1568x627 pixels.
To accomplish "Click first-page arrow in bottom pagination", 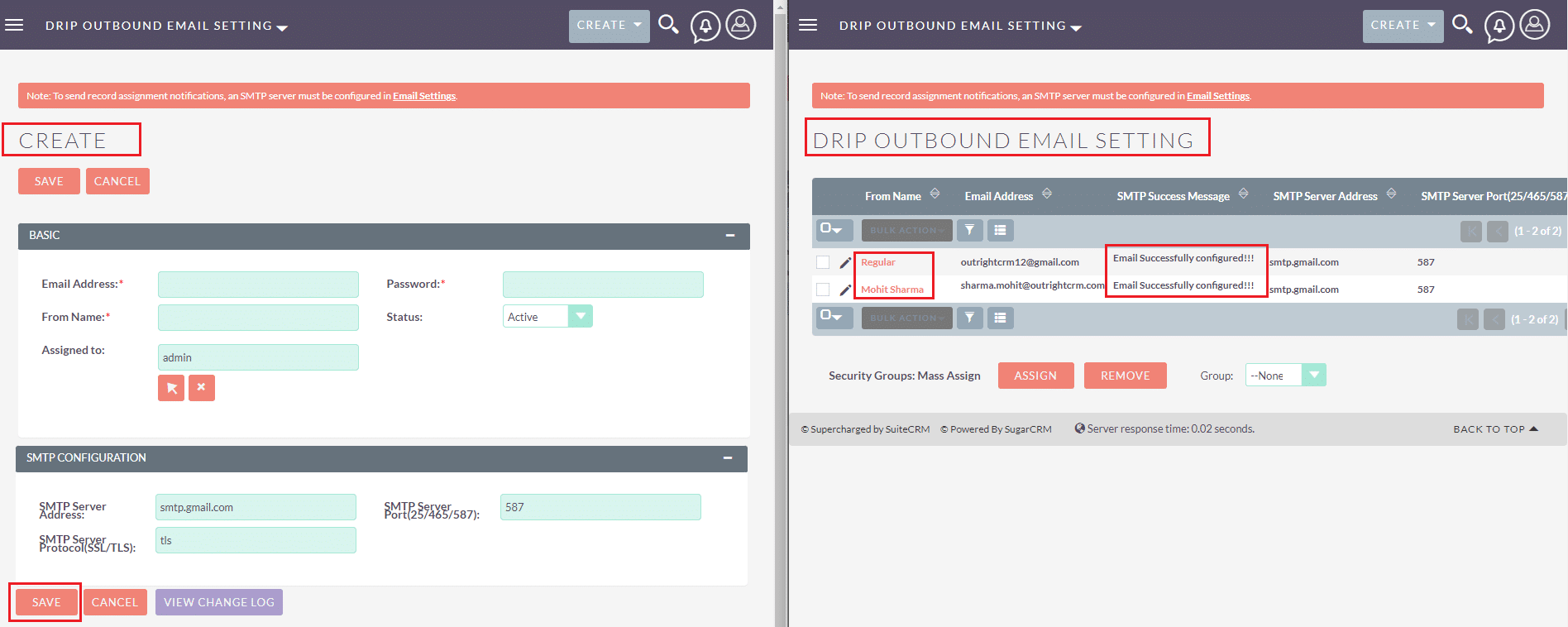I will tap(1468, 319).
